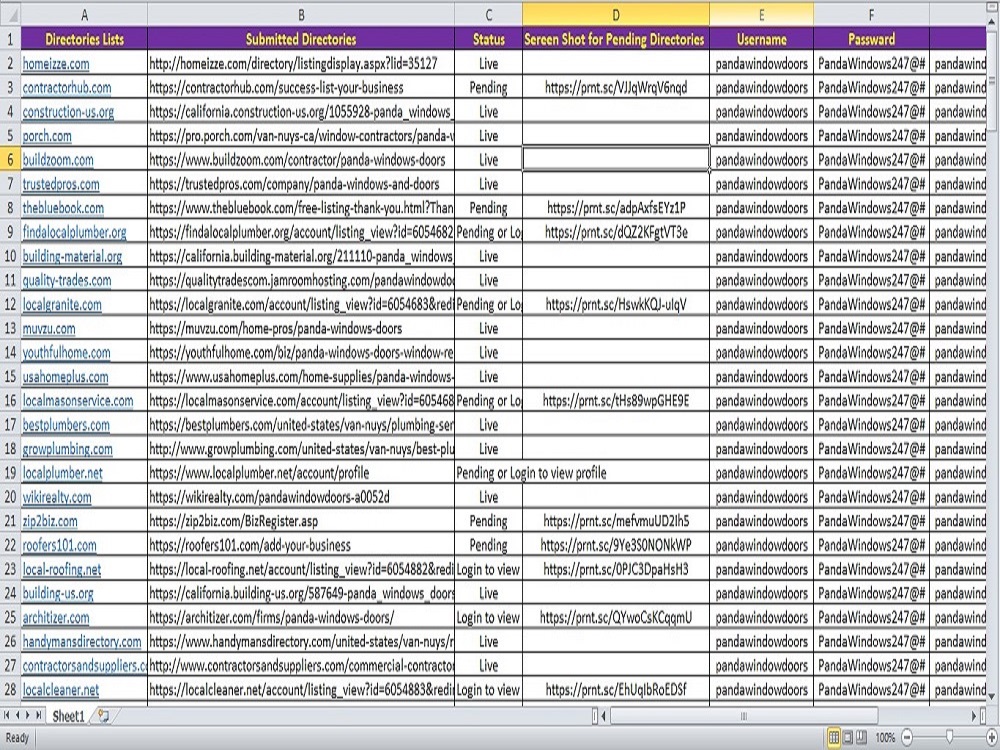
Task: Select column C header
Action: pyautogui.click(x=489, y=14)
